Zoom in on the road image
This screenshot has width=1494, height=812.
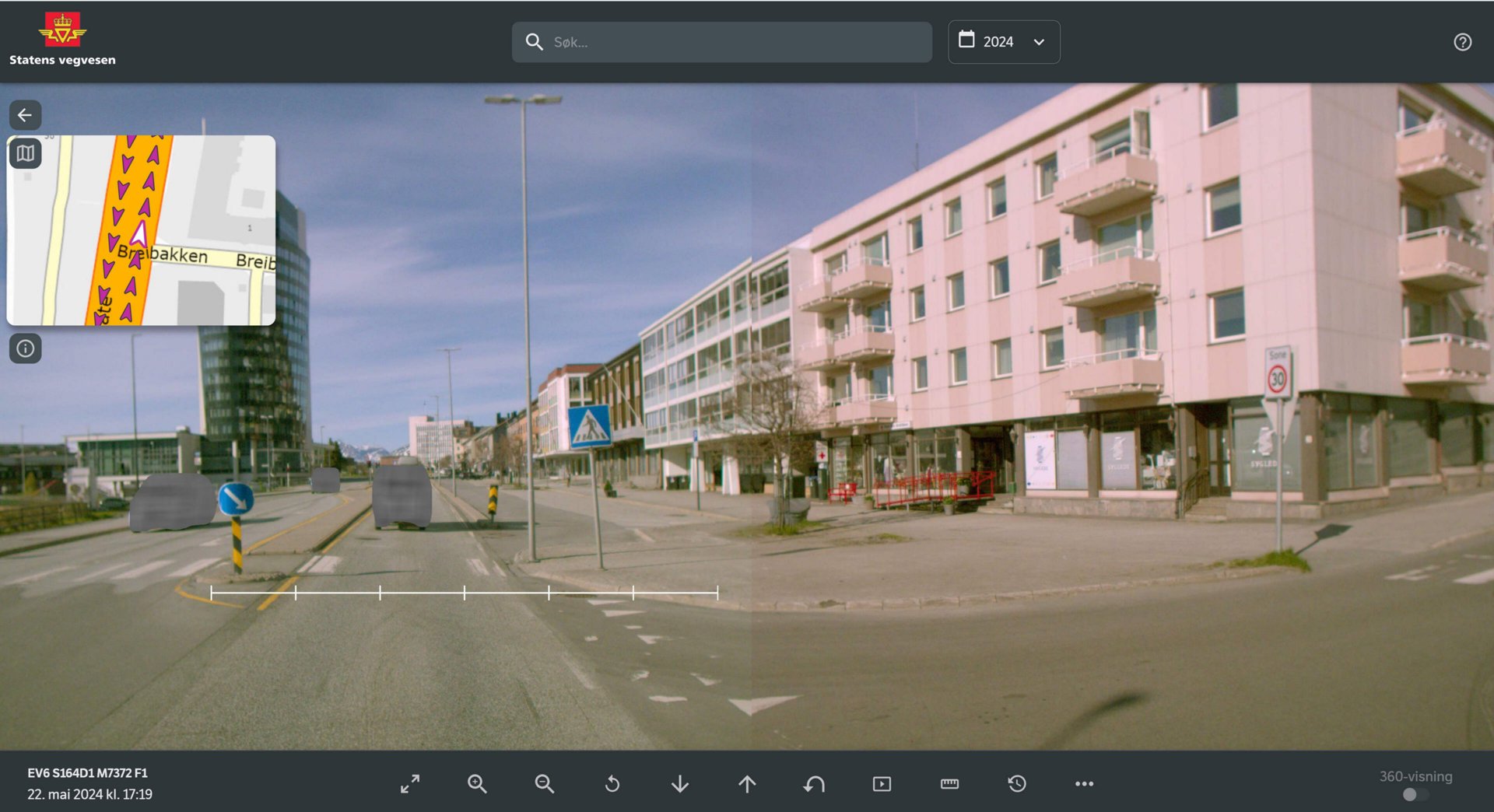click(478, 784)
